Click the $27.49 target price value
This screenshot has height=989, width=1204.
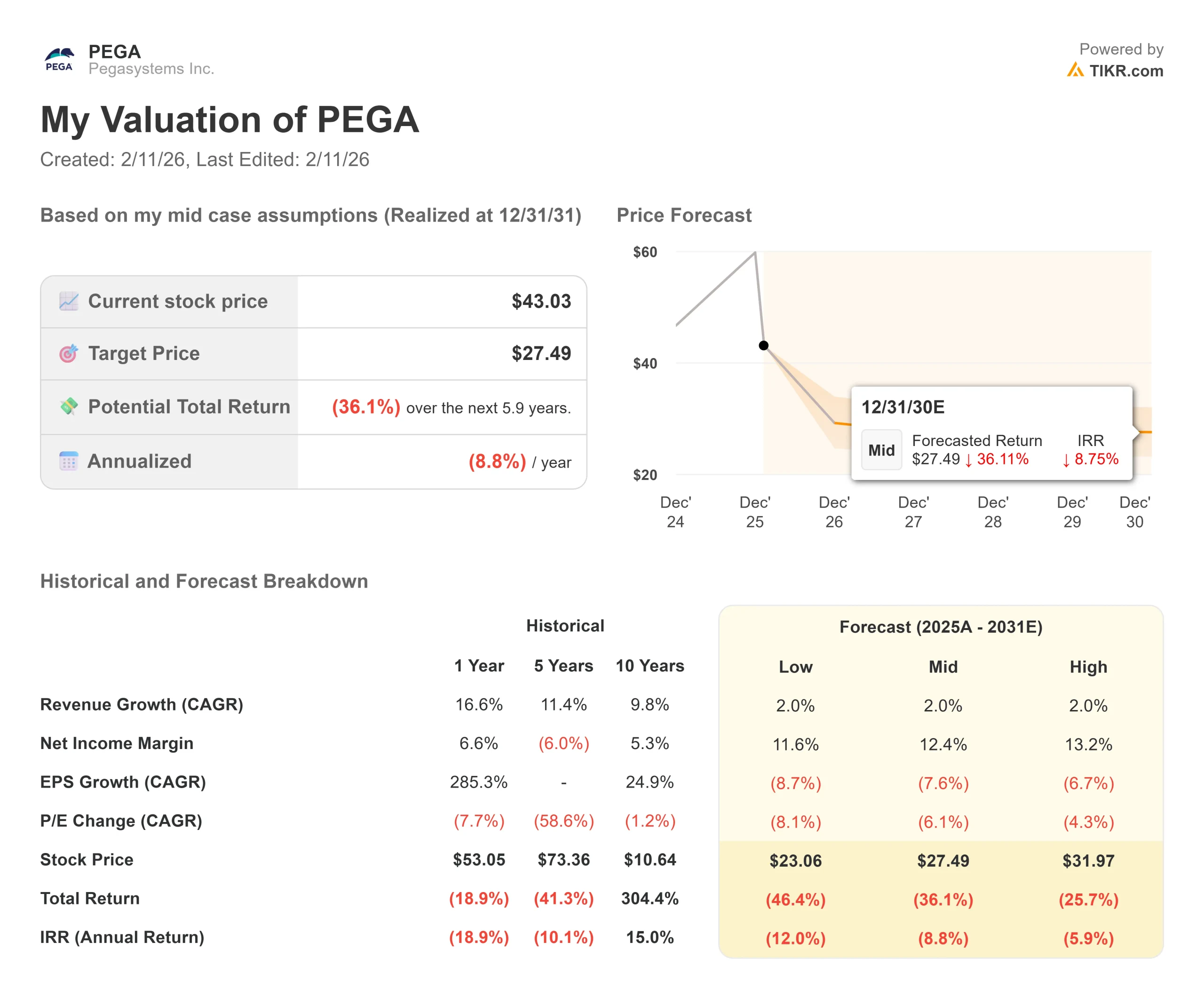(x=541, y=353)
